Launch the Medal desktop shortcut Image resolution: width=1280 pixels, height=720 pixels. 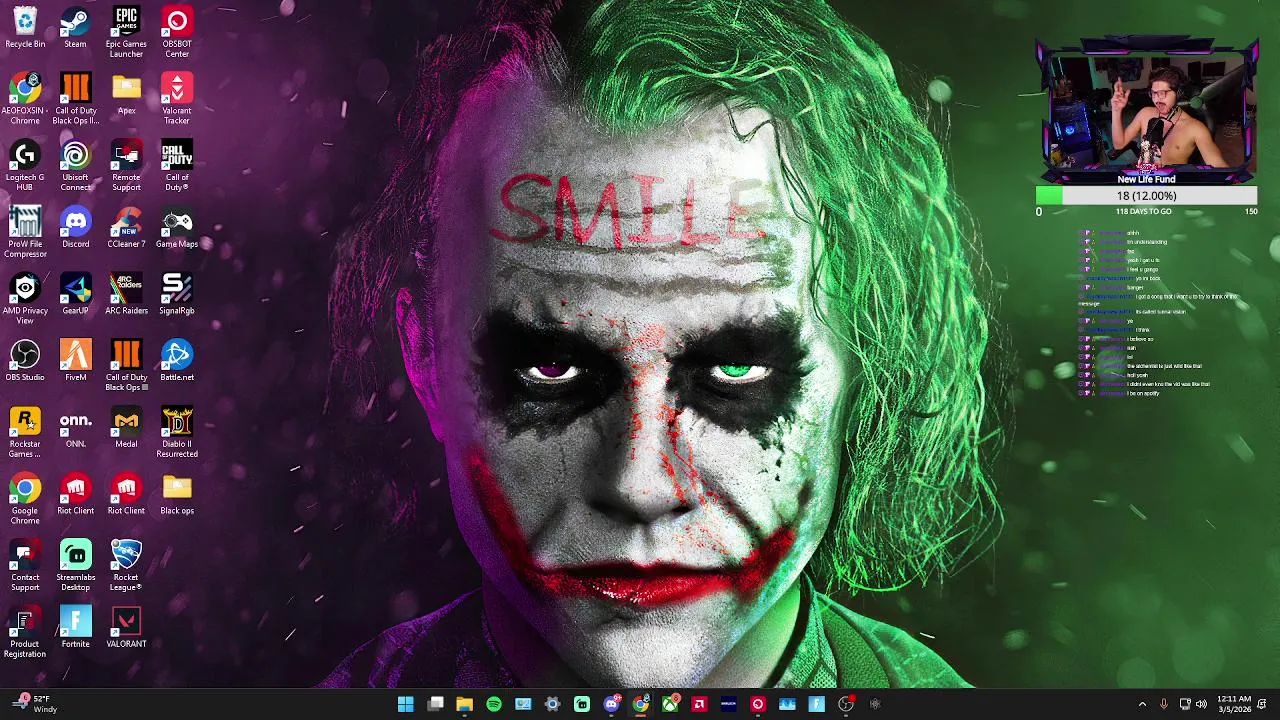pyautogui.click(x=126, y=428)
